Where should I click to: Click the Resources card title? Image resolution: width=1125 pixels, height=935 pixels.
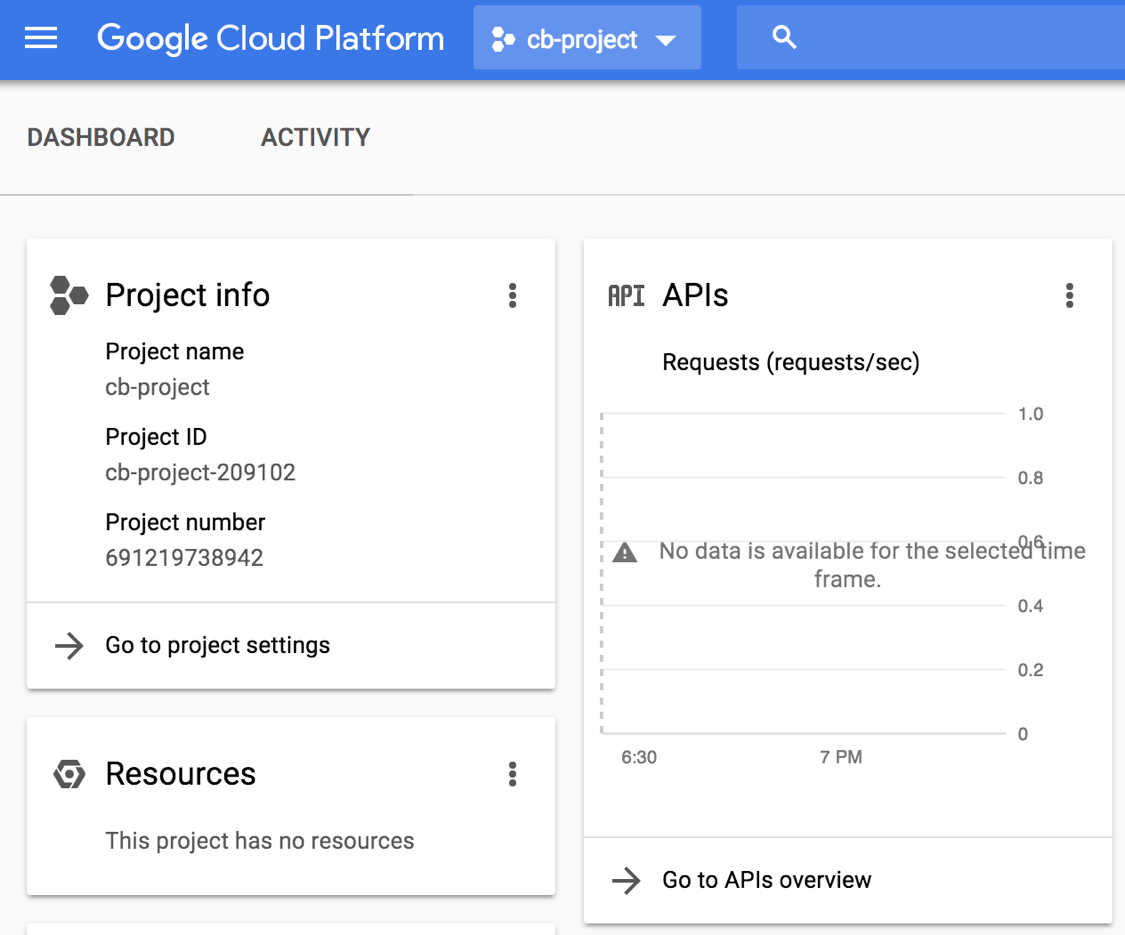pyautogui.click(x=181, y=774)
